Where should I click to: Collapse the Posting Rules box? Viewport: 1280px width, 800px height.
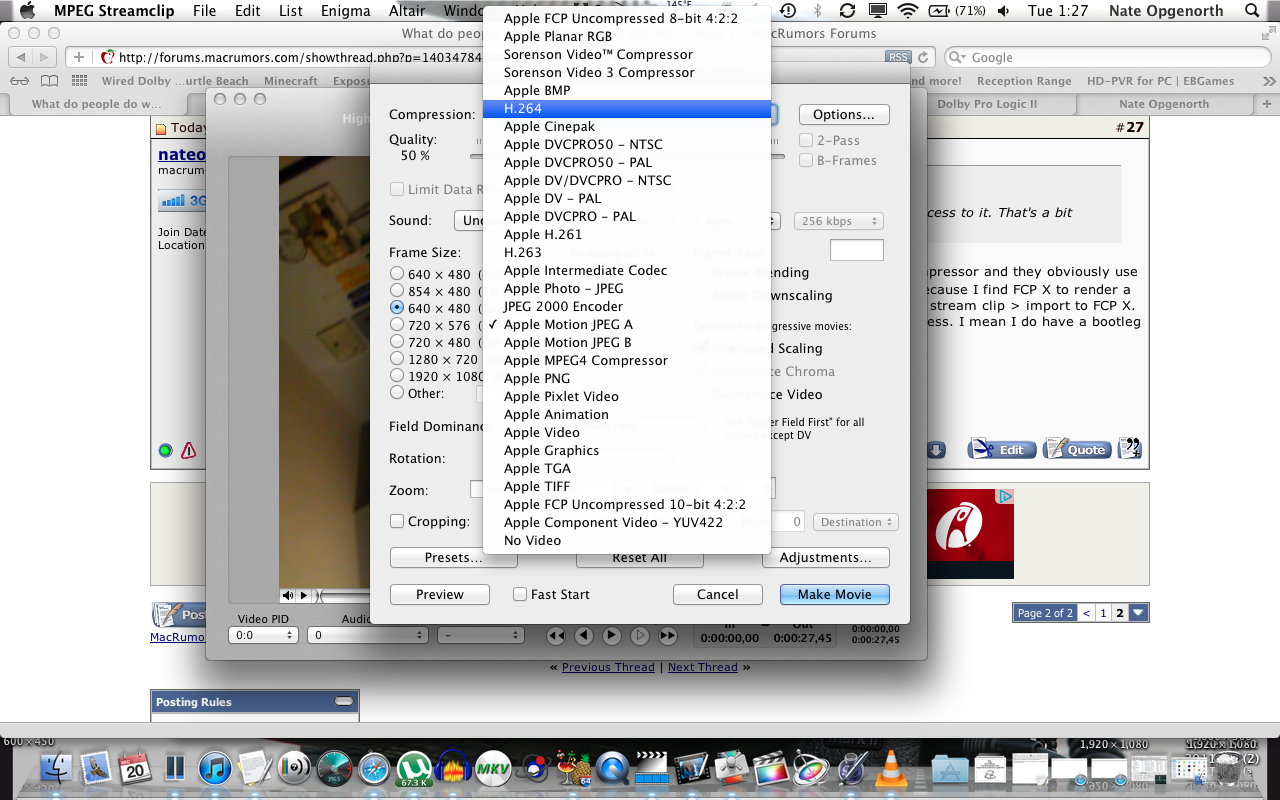click(344, 702)
